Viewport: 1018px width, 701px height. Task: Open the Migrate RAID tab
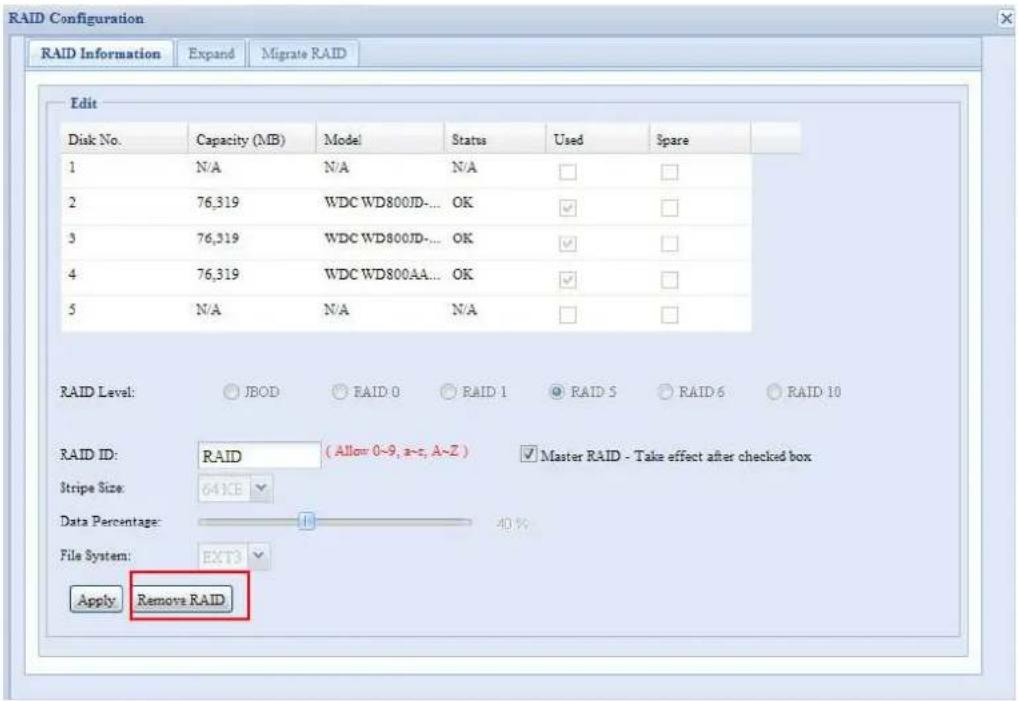303,53
